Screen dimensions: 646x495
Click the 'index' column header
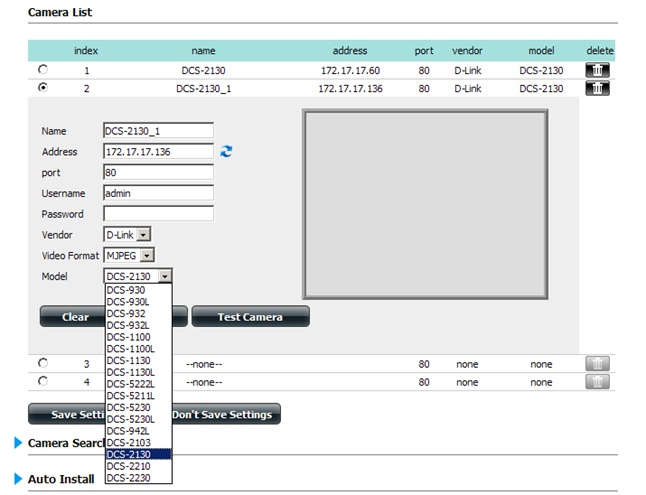tap(86, 51)
